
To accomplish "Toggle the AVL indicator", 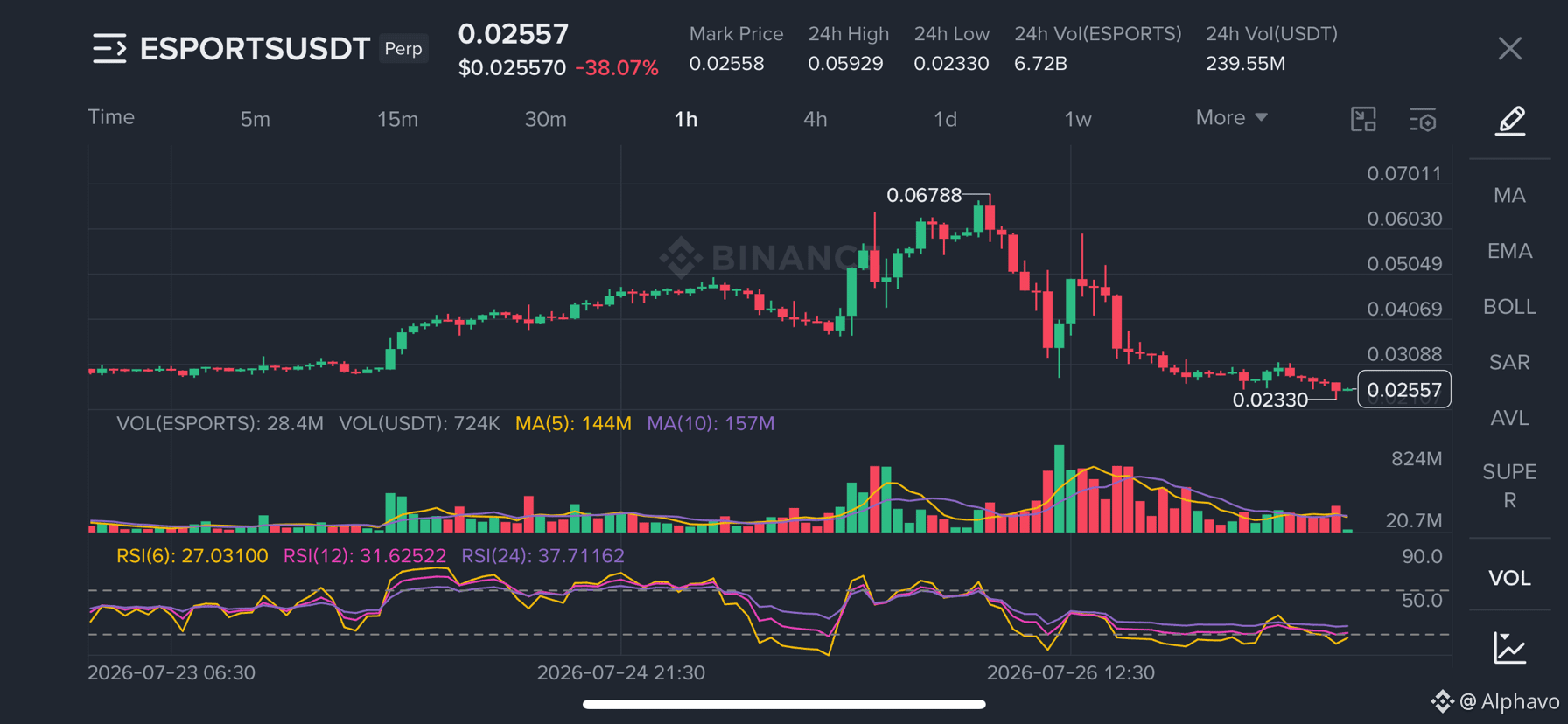I will coord(1509,418).
